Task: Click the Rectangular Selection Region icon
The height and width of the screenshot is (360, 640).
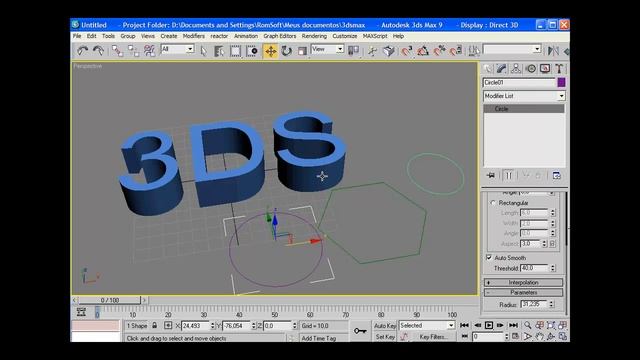Action: [x=236, y=51]
